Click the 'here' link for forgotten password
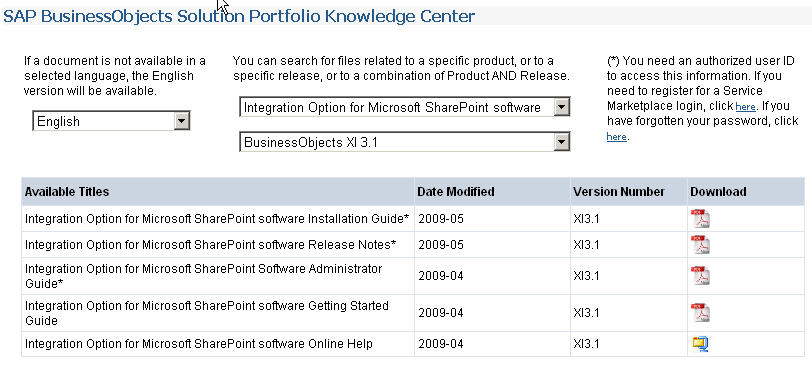This screenshot has height=365, width=812. click(616, 137)
